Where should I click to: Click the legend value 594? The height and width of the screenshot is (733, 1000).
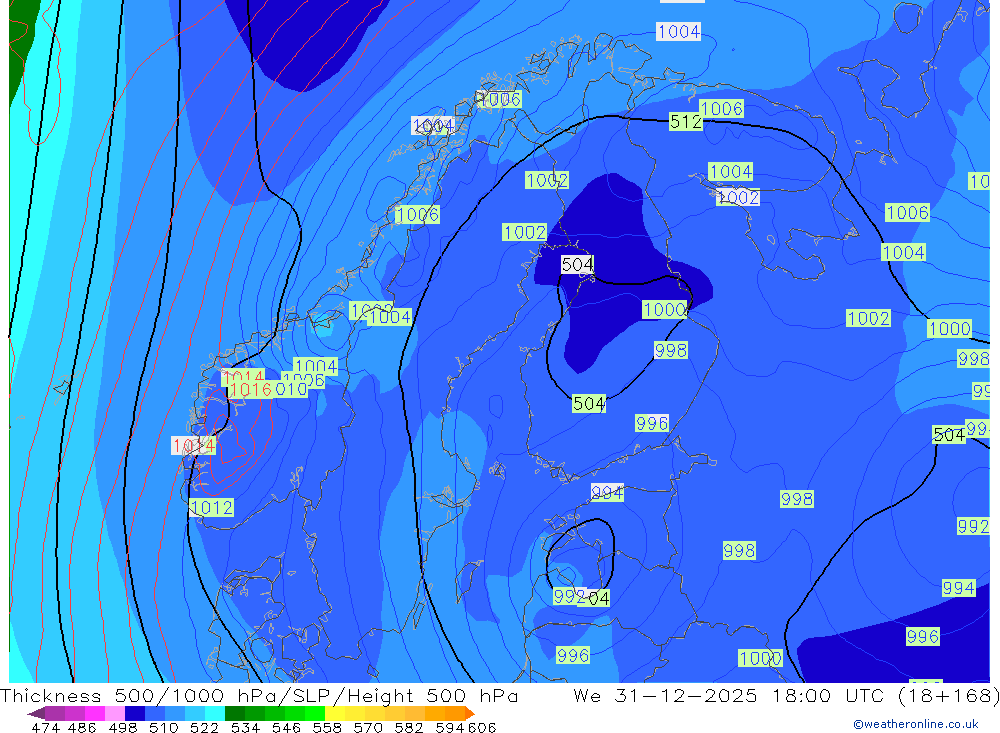point(450,728)
